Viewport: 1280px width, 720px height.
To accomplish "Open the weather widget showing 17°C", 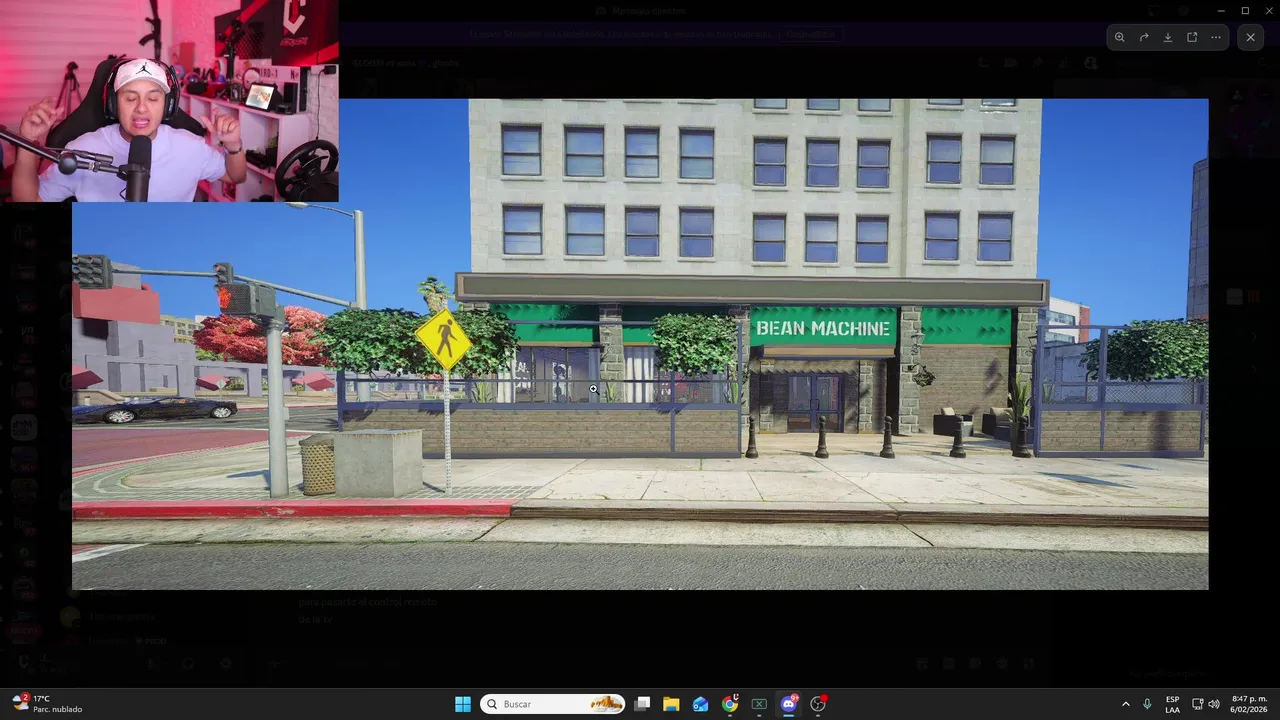I will point(46,704).
